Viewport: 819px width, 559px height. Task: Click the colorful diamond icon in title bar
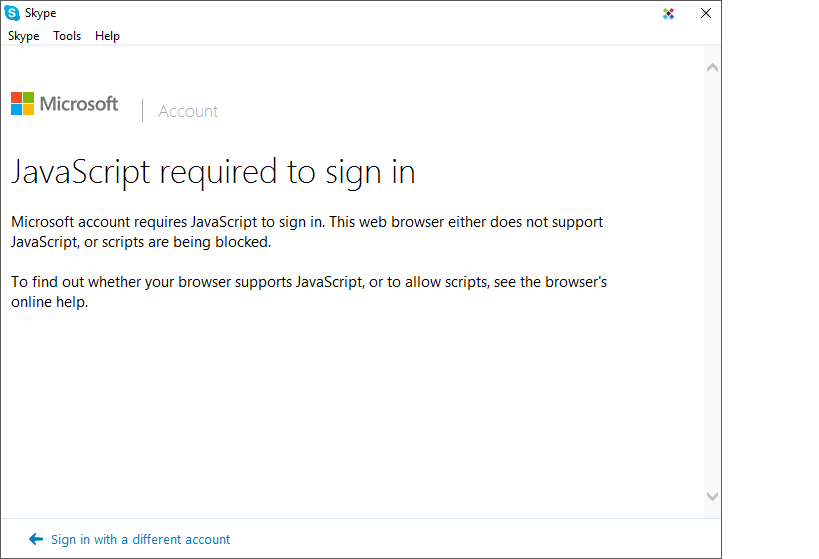[669, 14]
